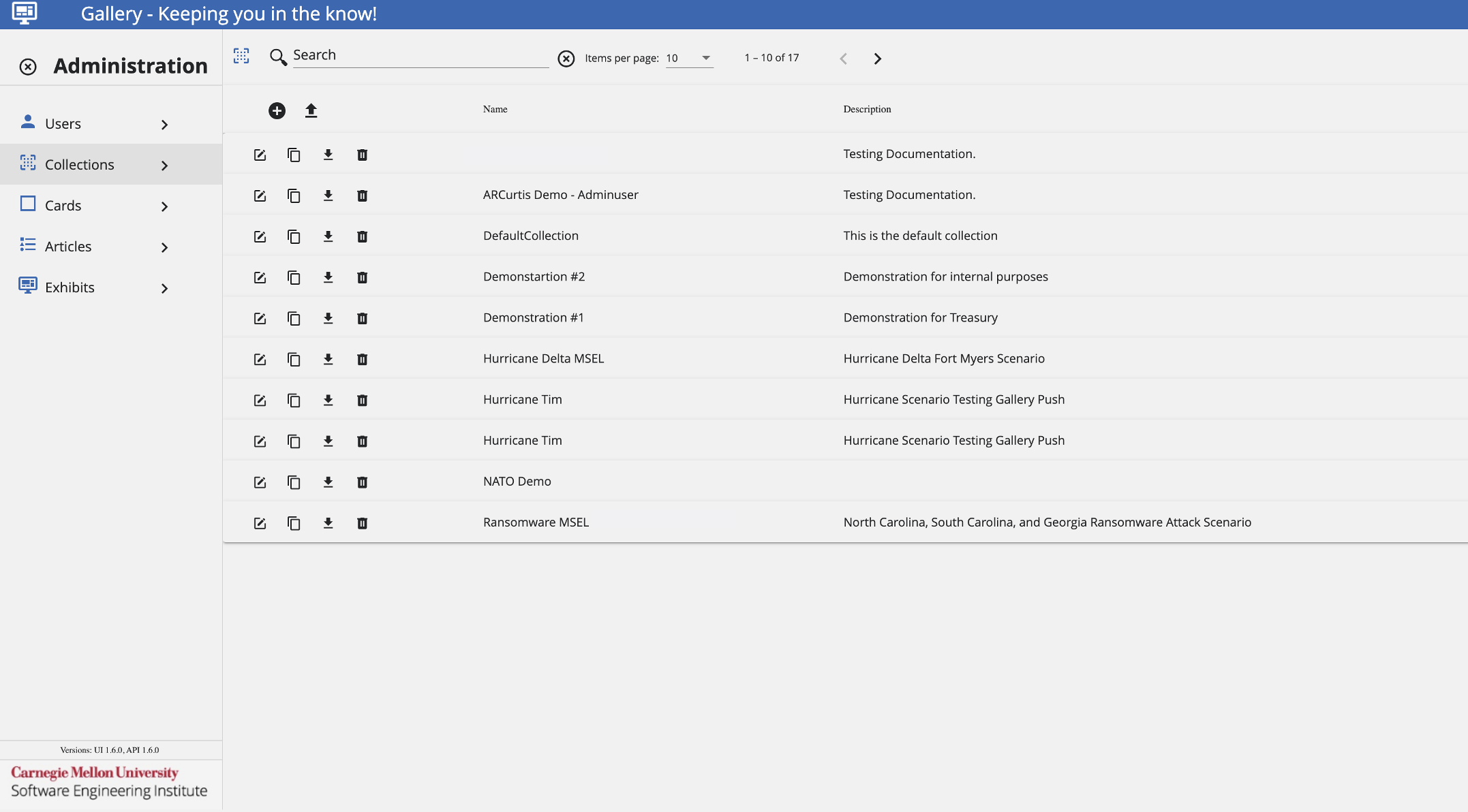Click the download icon for NATO Demo
This screenshot has height=812, width=1468.
(x=328, y=481)
